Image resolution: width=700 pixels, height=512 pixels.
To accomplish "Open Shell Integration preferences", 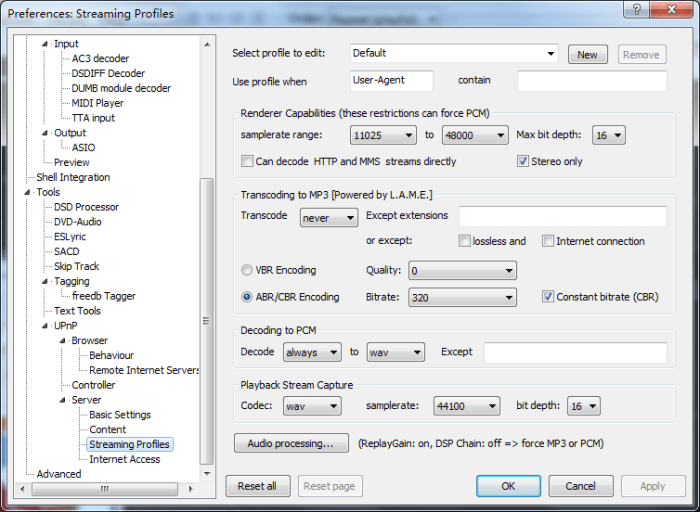I will click(x=73, y=177).
